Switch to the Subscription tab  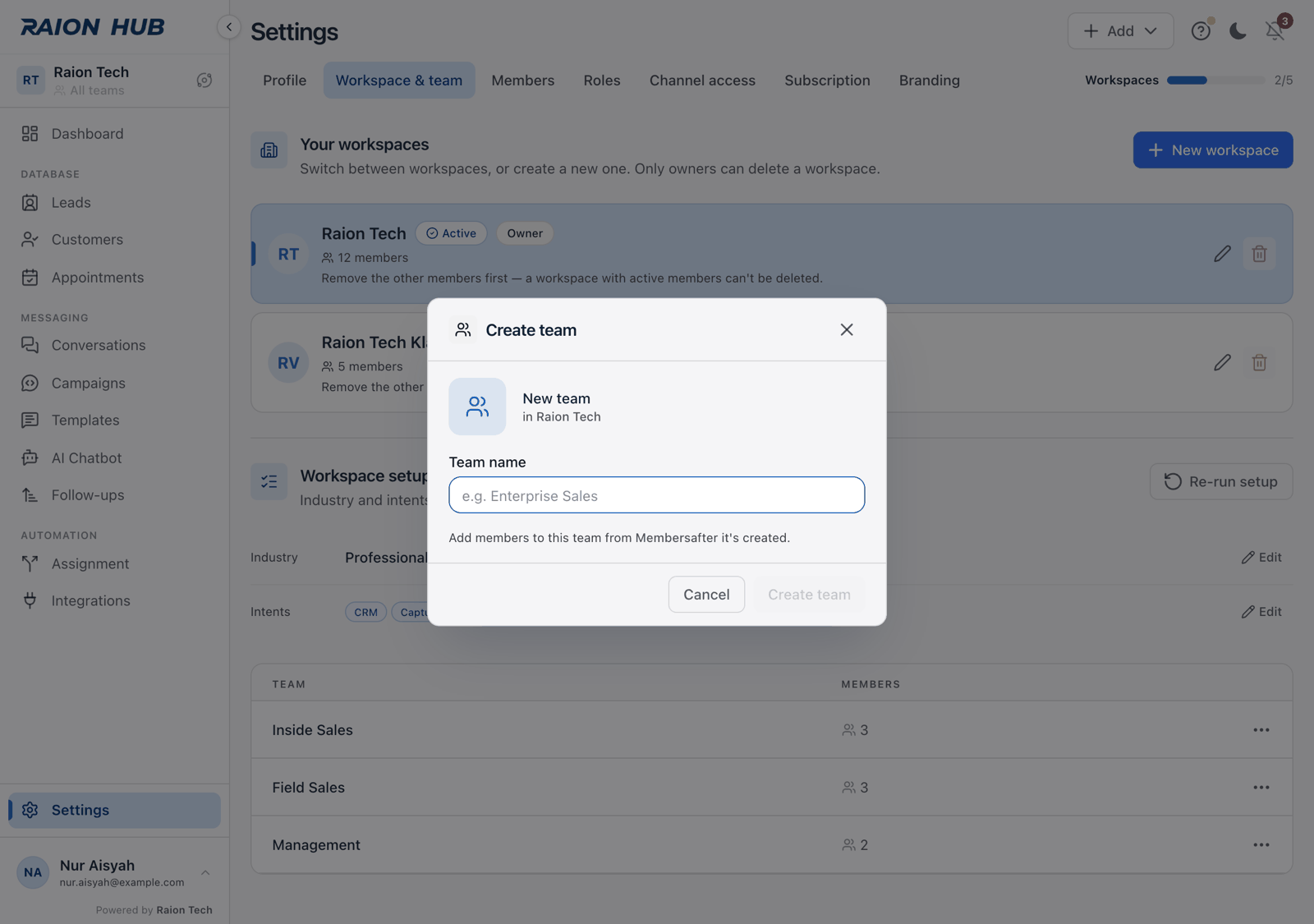click(827, 80)
